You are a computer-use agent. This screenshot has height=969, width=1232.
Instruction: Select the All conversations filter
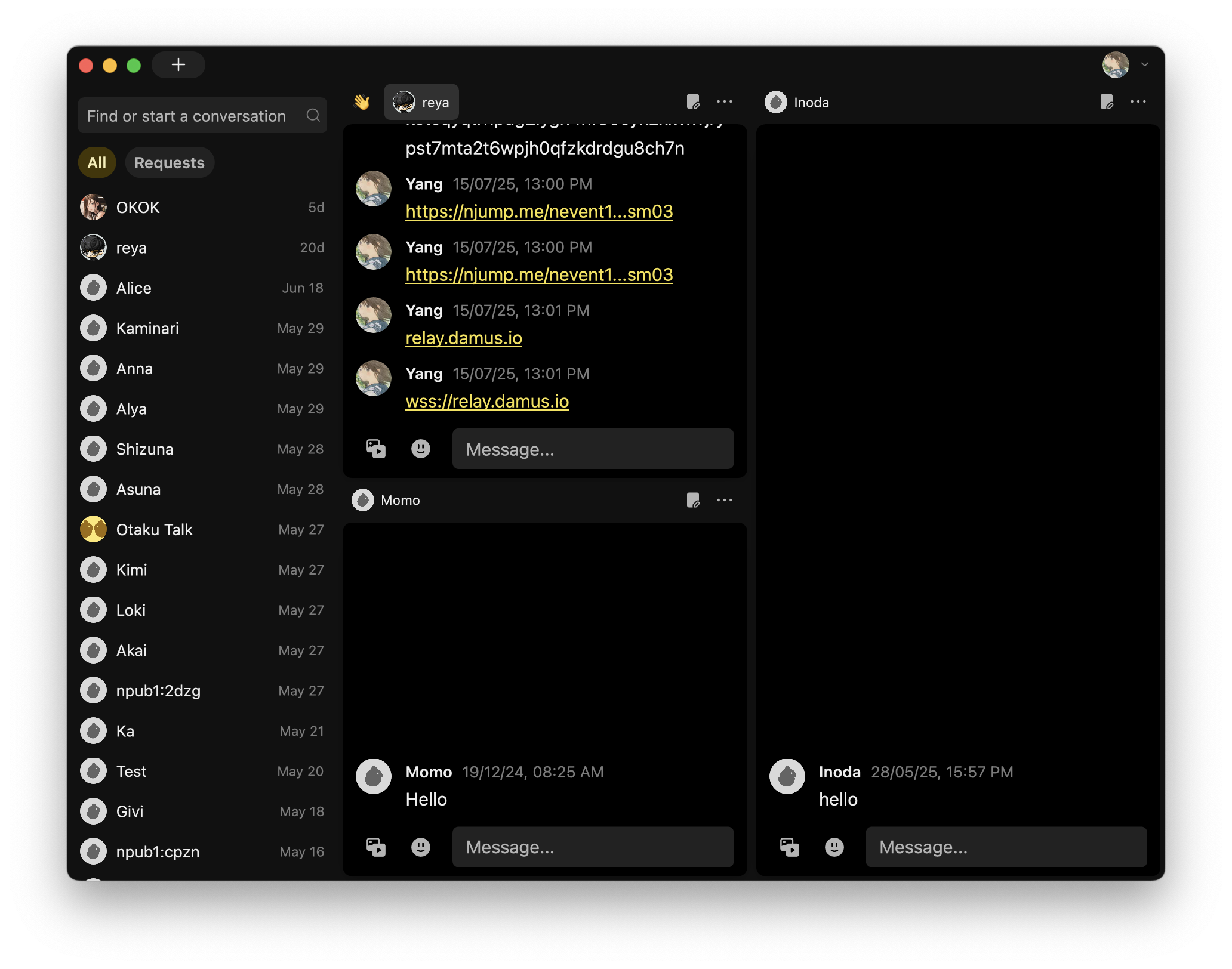pos(97,162)
